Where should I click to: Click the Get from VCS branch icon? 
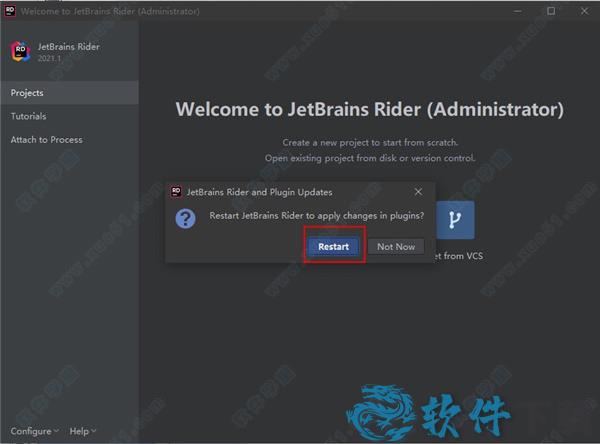point(455,217)
